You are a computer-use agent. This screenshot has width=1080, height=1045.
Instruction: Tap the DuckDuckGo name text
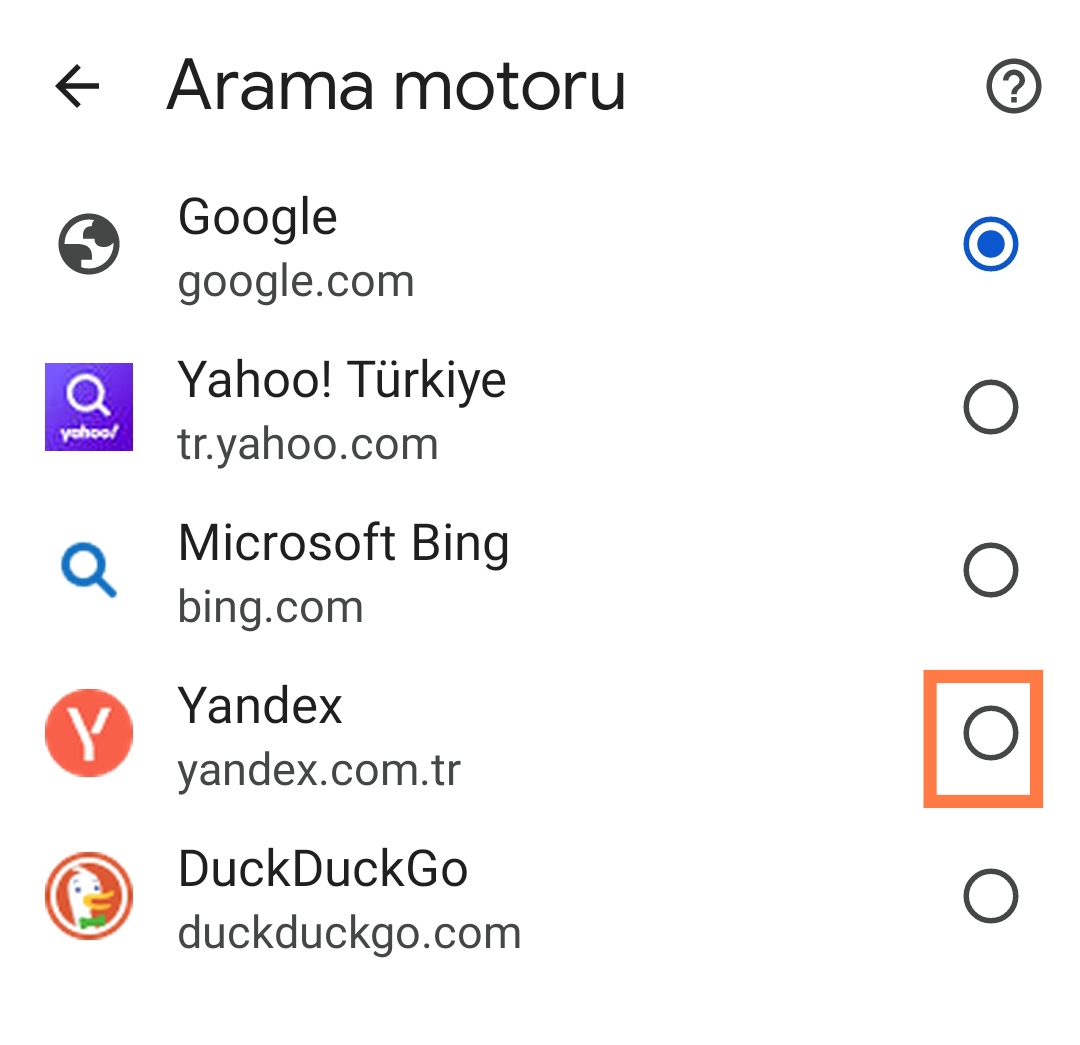coord(322,869)
